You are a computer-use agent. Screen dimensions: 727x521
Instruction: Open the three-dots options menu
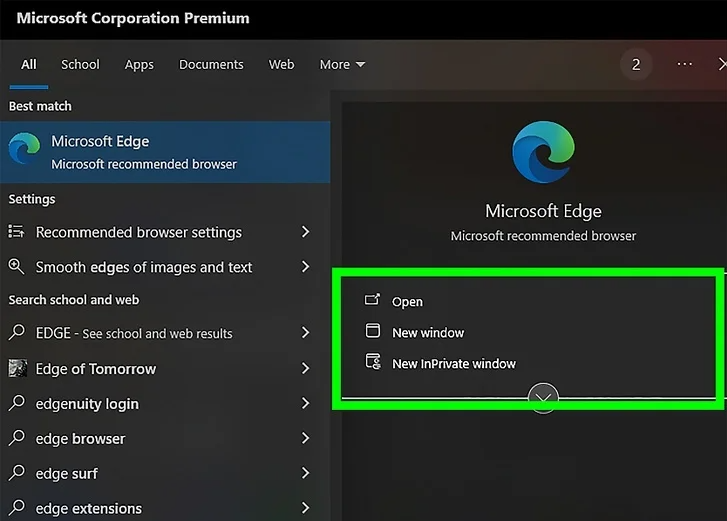tap(685, 64)
